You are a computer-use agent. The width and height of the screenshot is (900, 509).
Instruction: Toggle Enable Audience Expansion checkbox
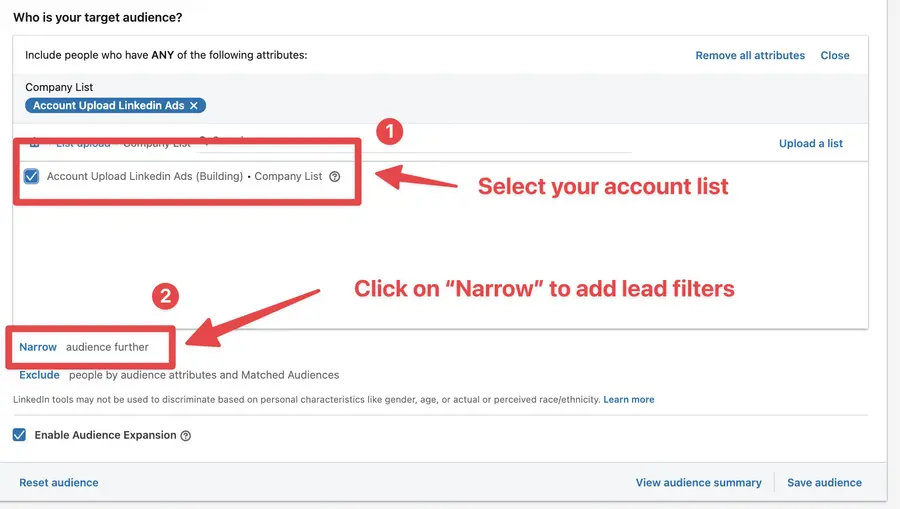pos(20,434)
